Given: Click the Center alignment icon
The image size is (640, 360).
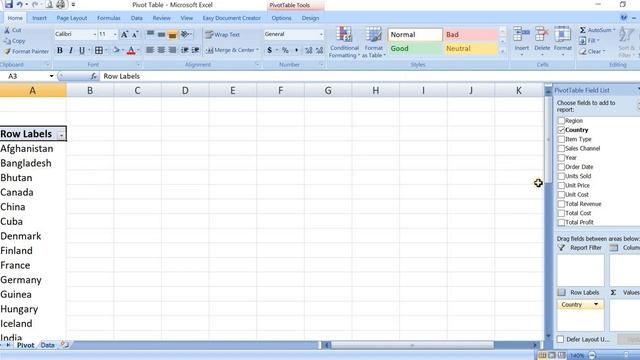Looking at the screenshot, I should pos(161,50).
